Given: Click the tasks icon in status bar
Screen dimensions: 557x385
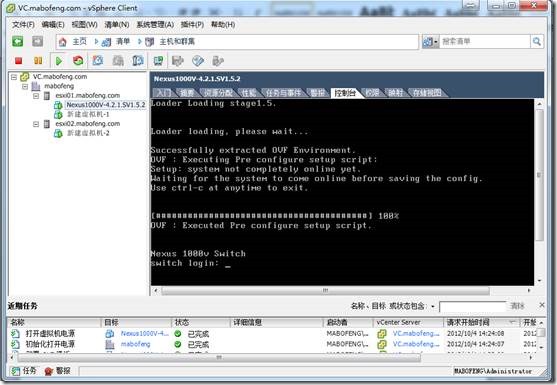Looking at the screenshot, I should (x=15, y=371).
